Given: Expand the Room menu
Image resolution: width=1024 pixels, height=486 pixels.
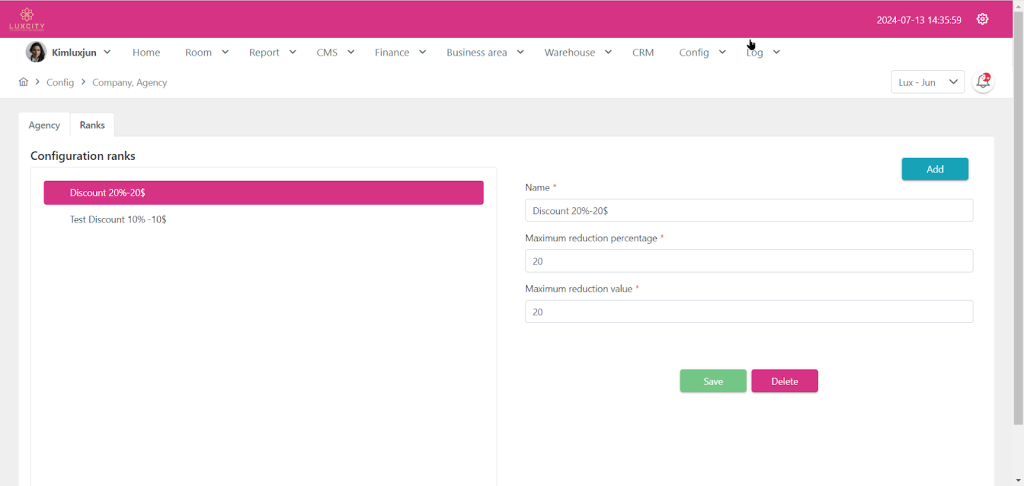Looking at the screenshot, I should click(207, 52).
